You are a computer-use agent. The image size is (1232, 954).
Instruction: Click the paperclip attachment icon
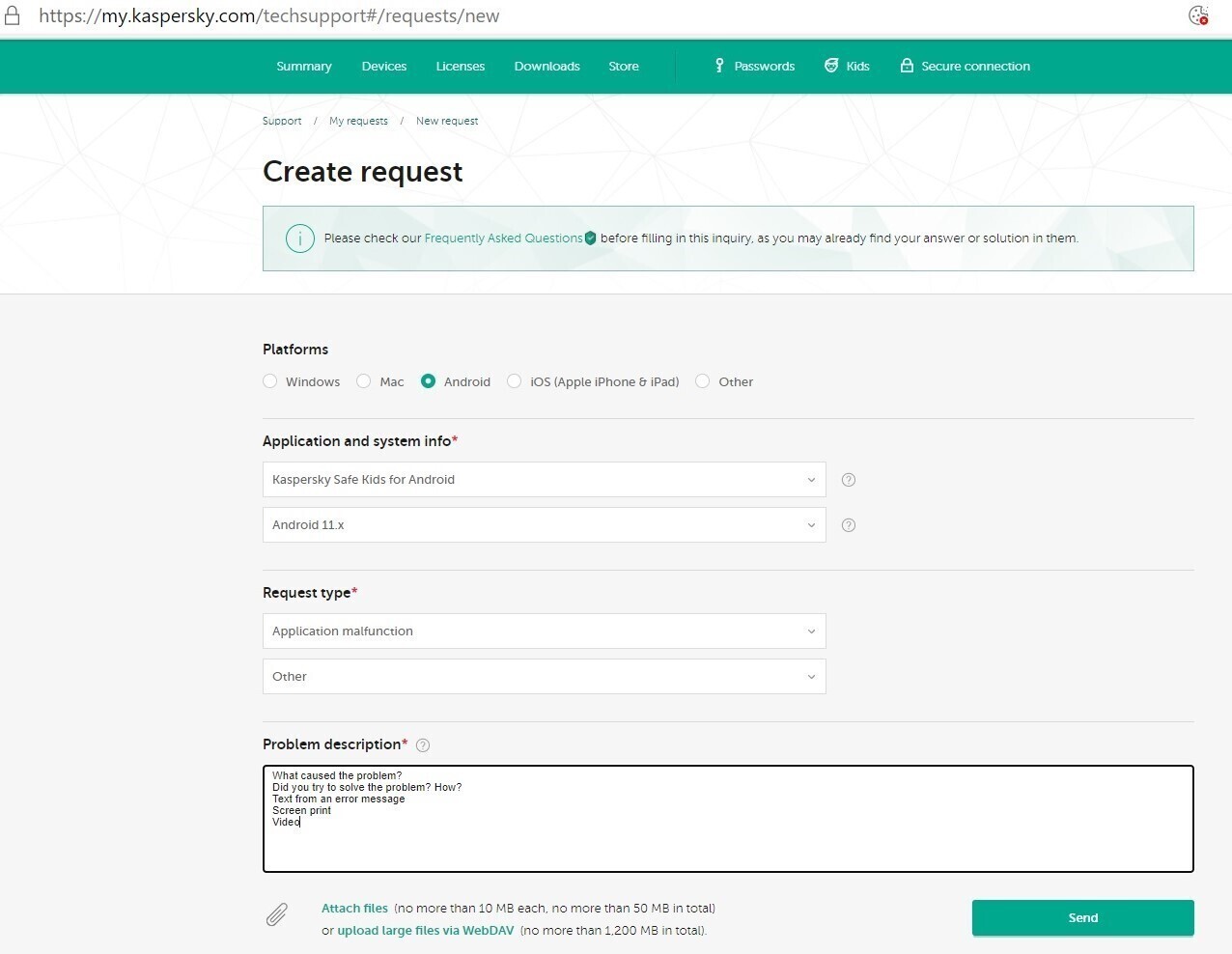click(x=277, y=914)
